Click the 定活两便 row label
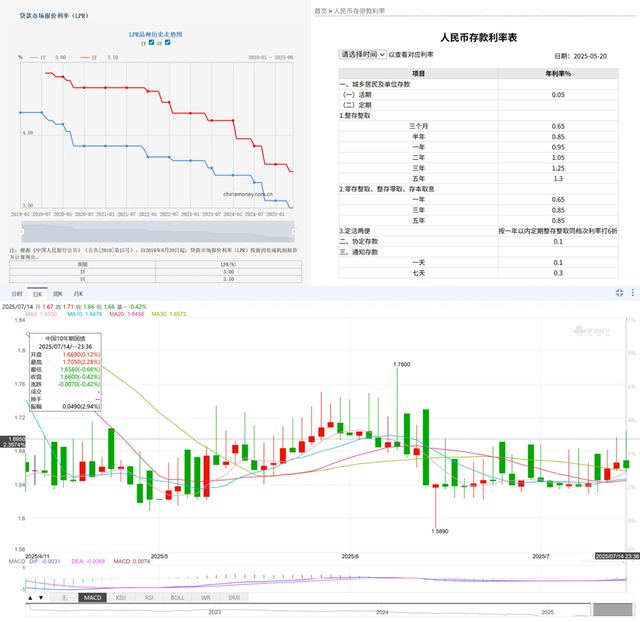The height and width of the screenshot is (622, 640). (x=355, y=231)
